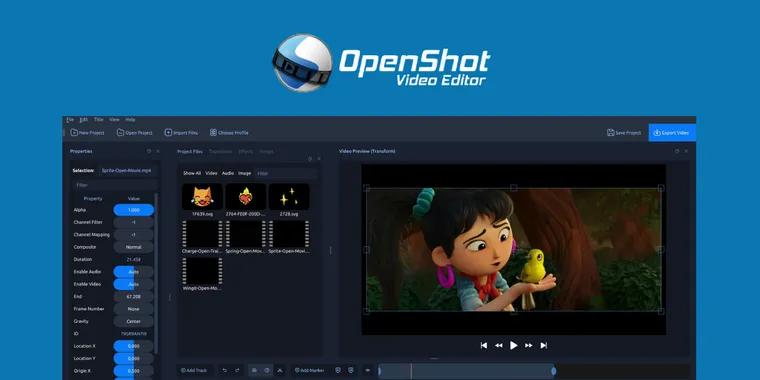Viewport: 760px width, 380px height.
Task: Click the Export Video download icon
Action: click(x=657, y=132)
